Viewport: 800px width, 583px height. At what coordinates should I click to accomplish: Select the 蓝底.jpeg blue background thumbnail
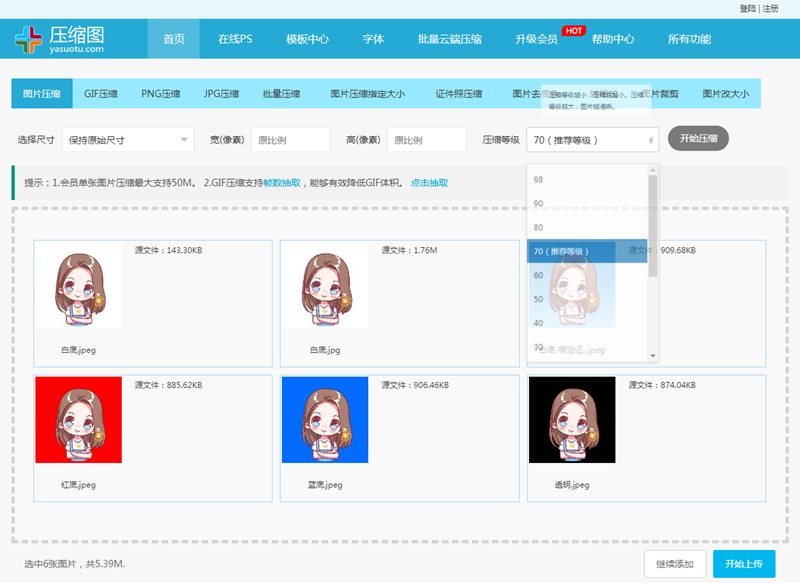(x=325, y=420)
